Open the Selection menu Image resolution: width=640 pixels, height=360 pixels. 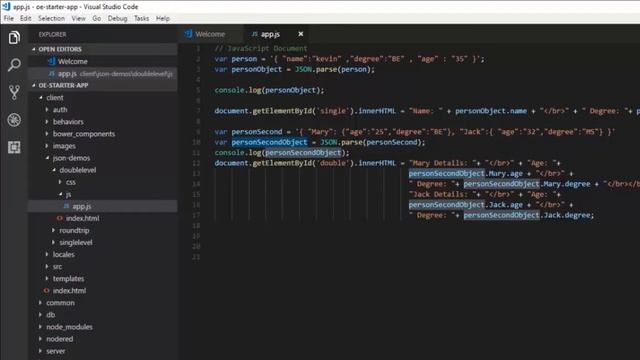(51, 18)
